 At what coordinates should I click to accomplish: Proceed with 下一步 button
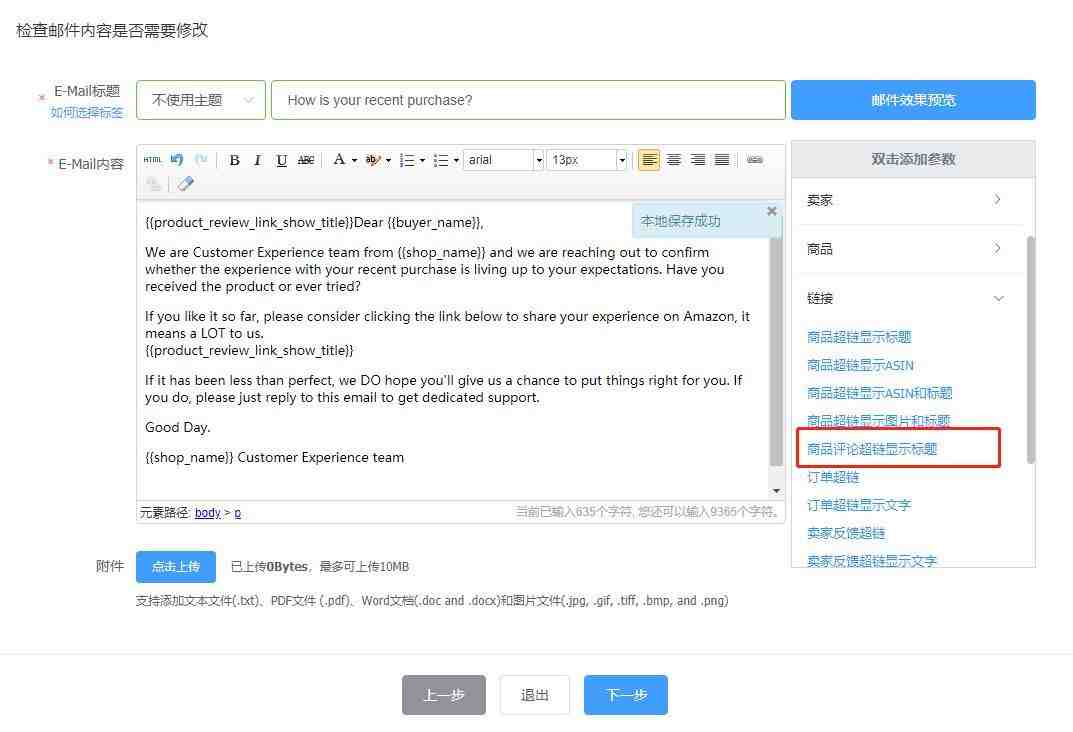625,695
